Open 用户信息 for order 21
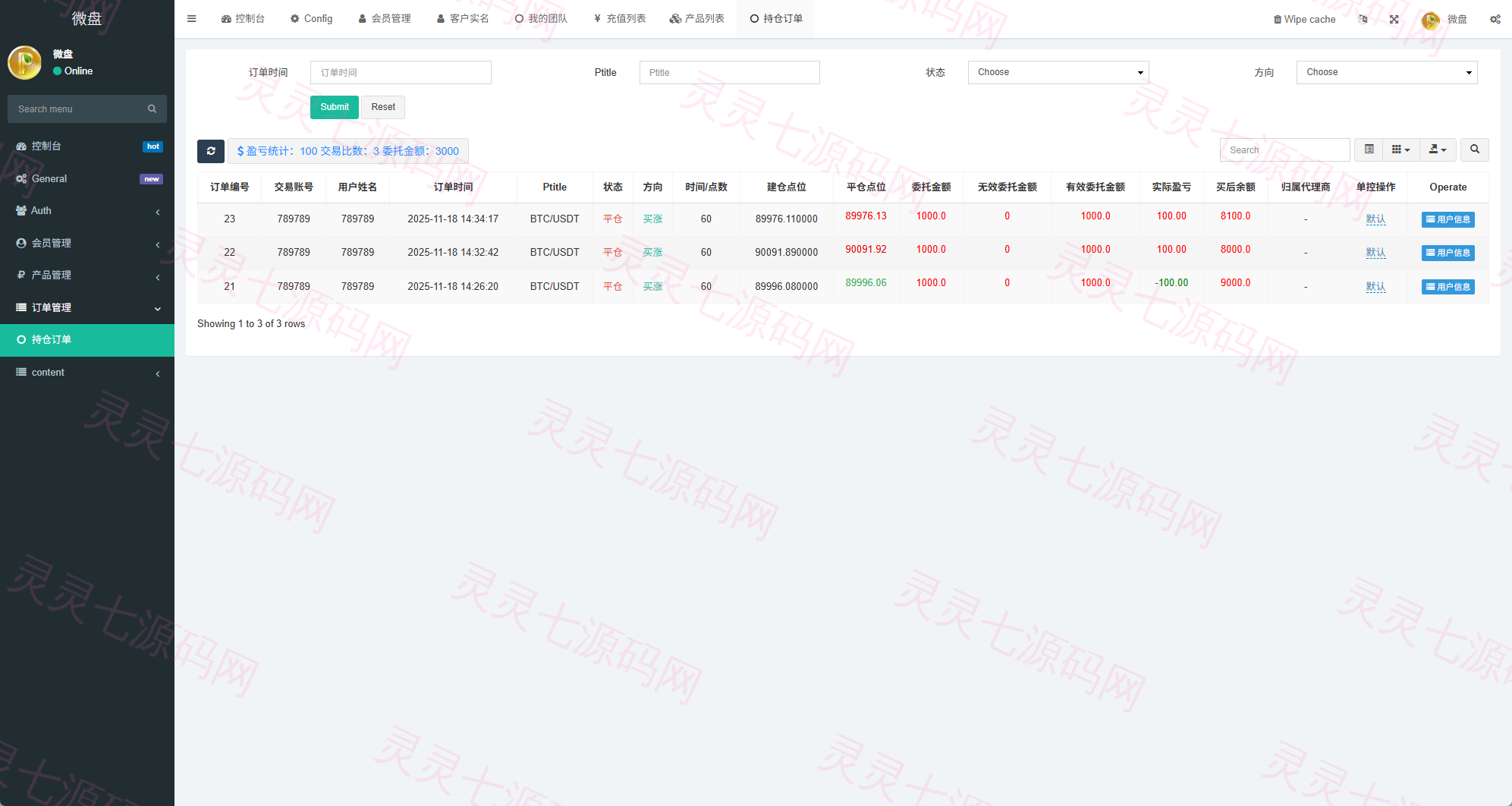This screenshot has width=1512, height=806. pos(1448,287)
